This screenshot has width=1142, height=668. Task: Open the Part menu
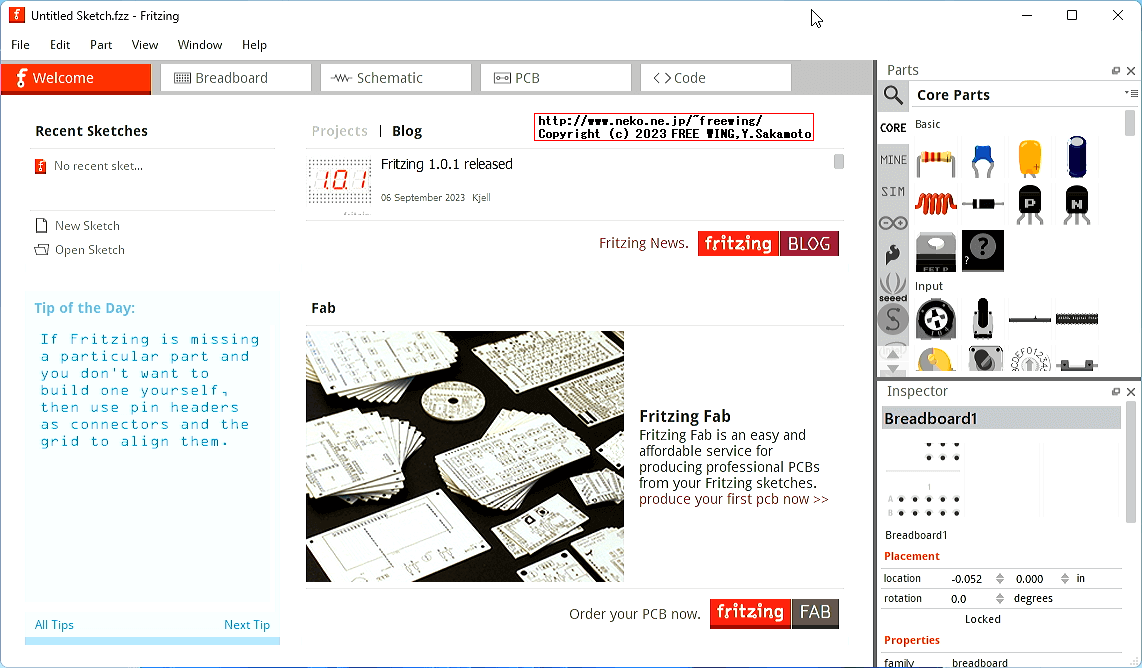tap(101, 44)
